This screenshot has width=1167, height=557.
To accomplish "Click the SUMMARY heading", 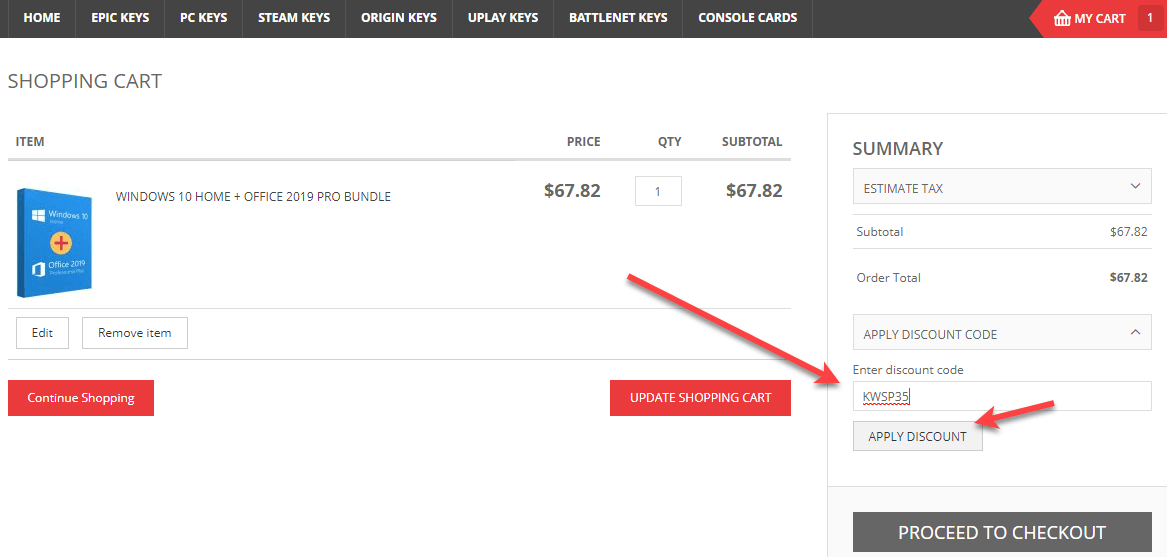I will 898,149.
